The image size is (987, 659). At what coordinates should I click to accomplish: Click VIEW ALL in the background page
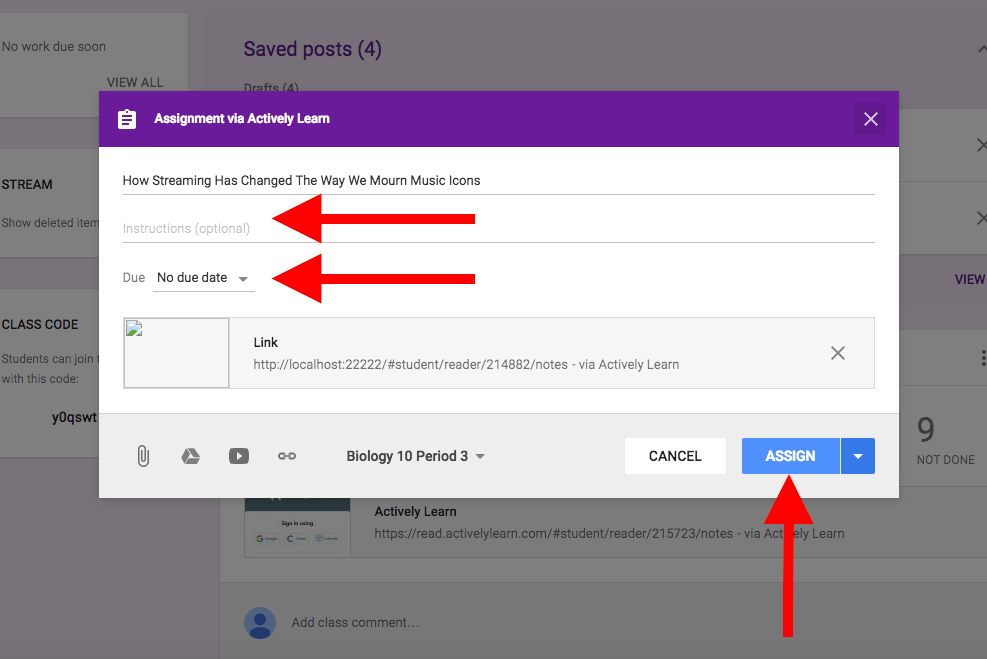click(135, 82)
